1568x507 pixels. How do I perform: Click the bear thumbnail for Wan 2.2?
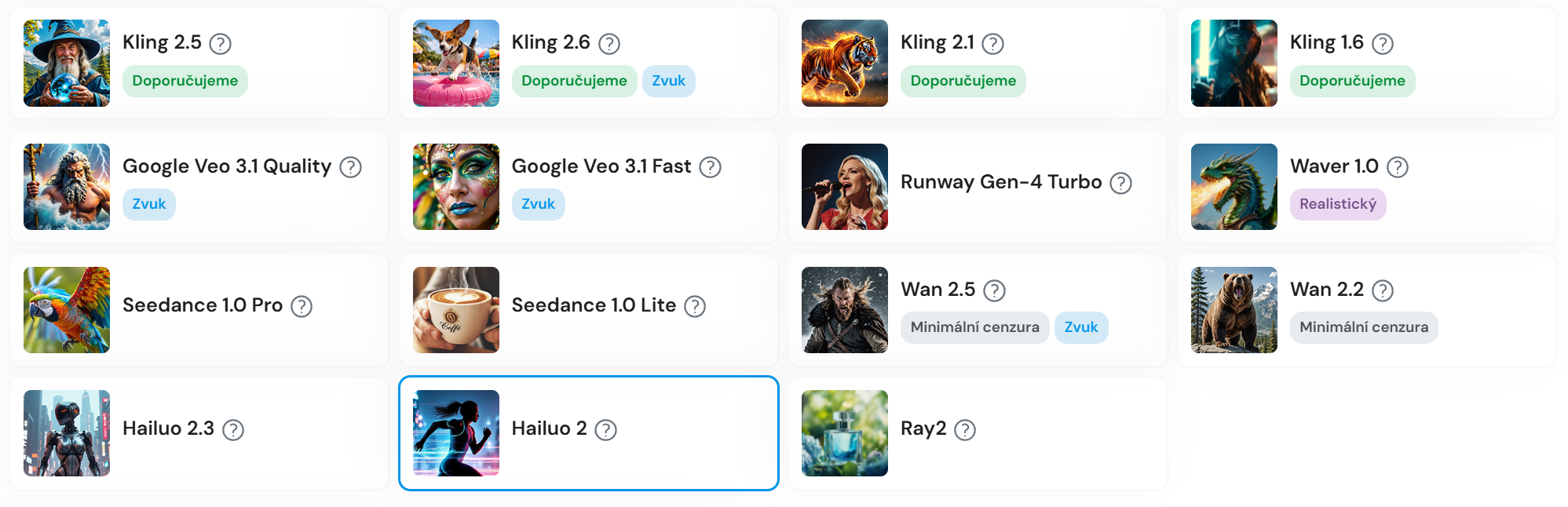click(x=1234, y=310)
